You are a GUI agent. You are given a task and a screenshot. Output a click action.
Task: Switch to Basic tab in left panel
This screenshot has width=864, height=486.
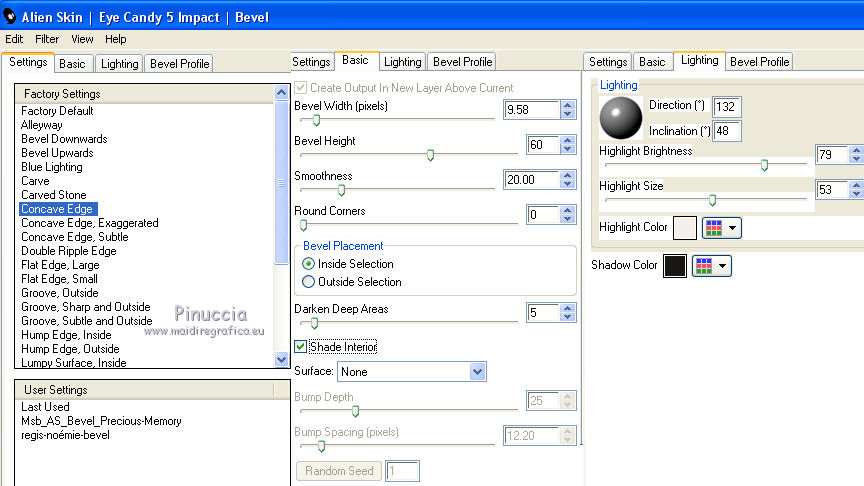(x=72, y=64)
